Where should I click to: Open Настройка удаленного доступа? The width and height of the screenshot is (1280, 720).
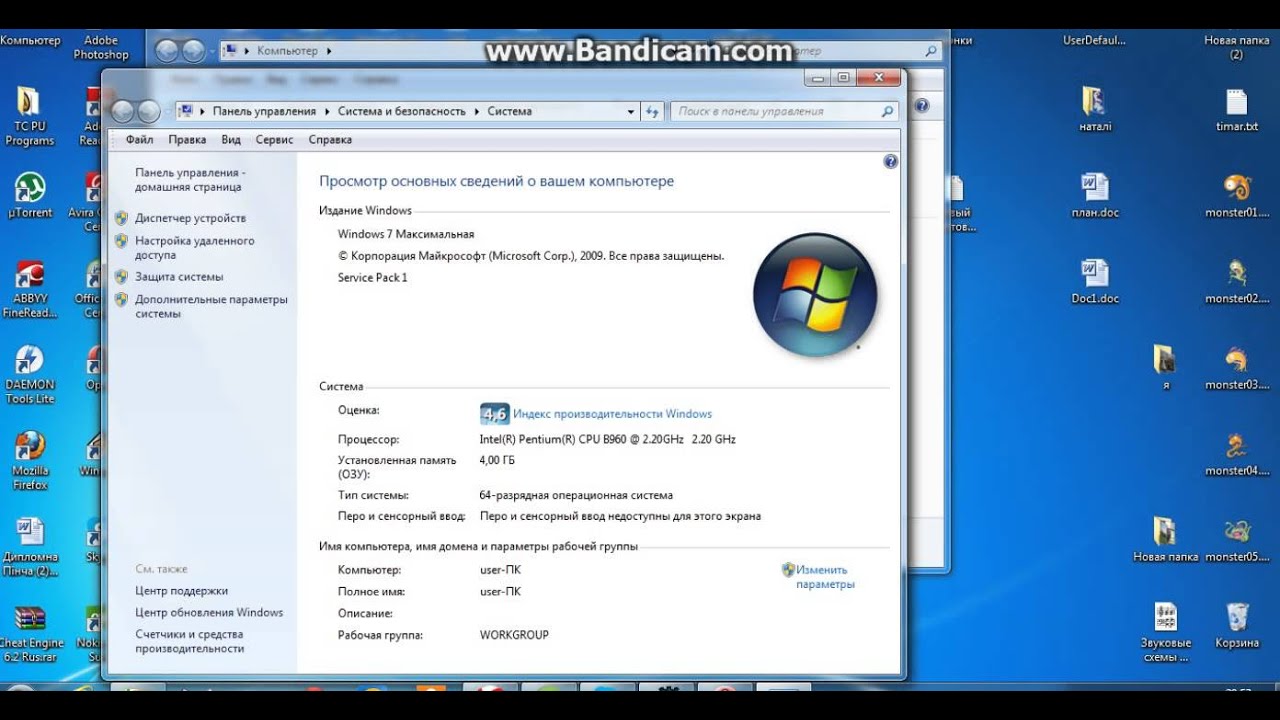coord(195,248)
